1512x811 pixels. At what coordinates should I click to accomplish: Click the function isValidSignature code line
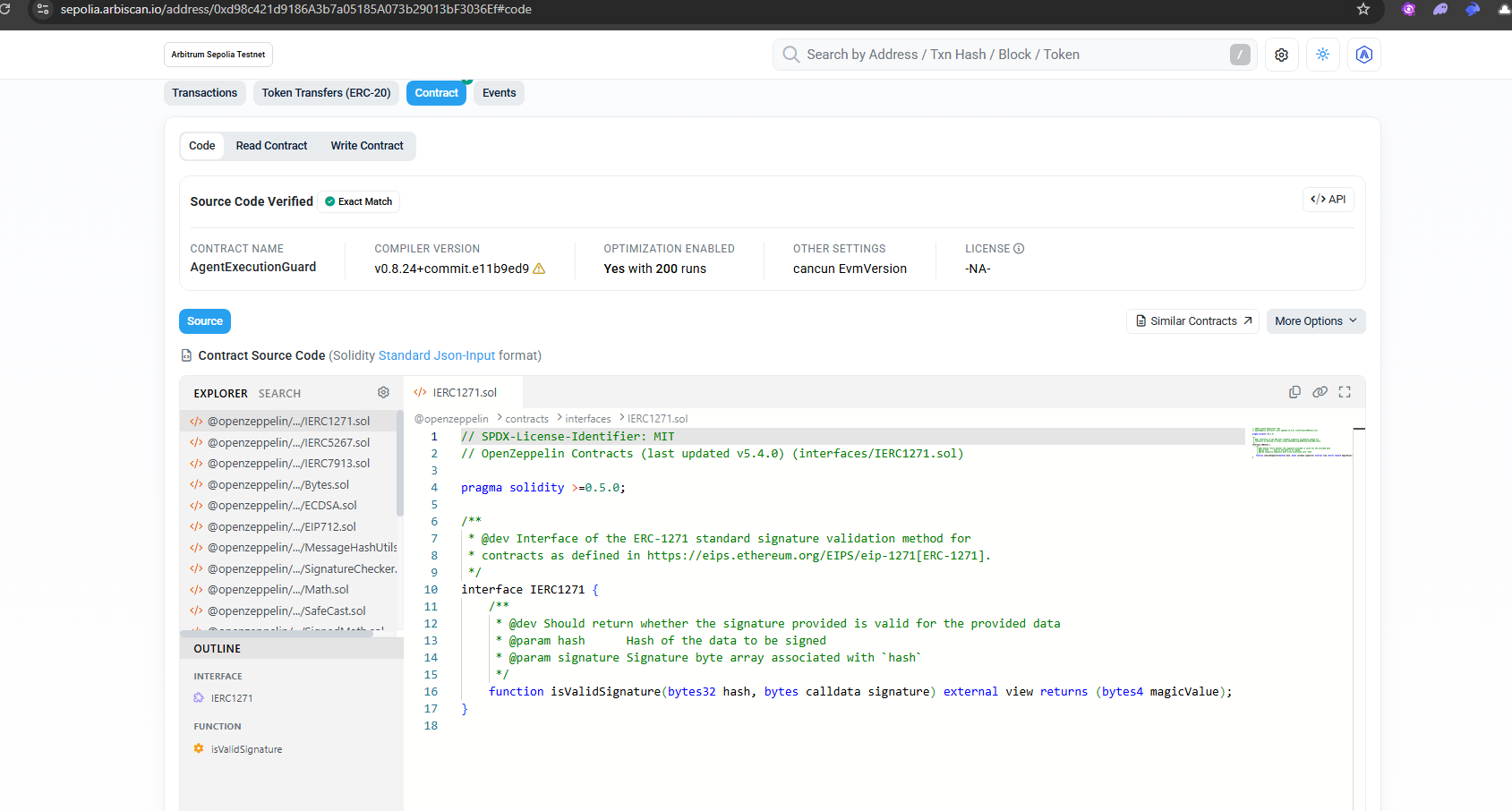coord(860,692)
